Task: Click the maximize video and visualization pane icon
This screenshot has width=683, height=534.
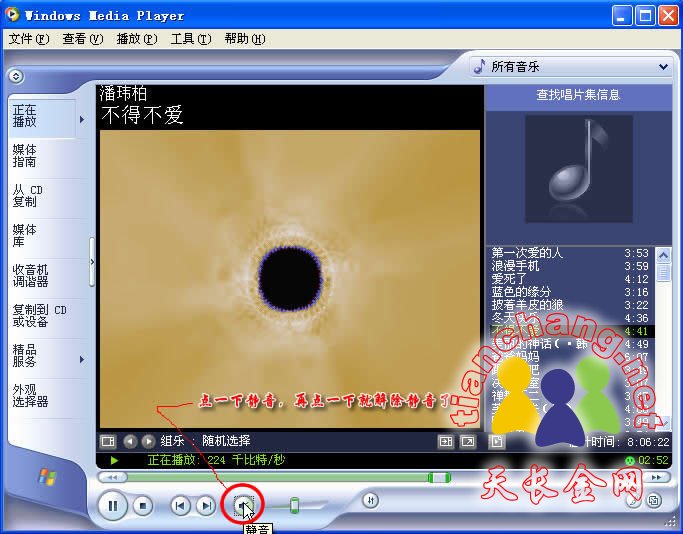Action: point(446,442)
